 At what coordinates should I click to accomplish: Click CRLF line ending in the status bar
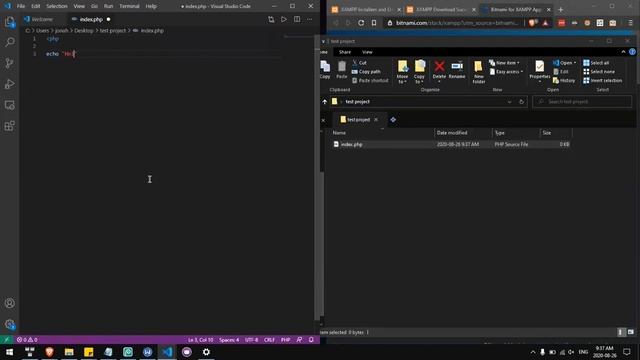(269, 340)
